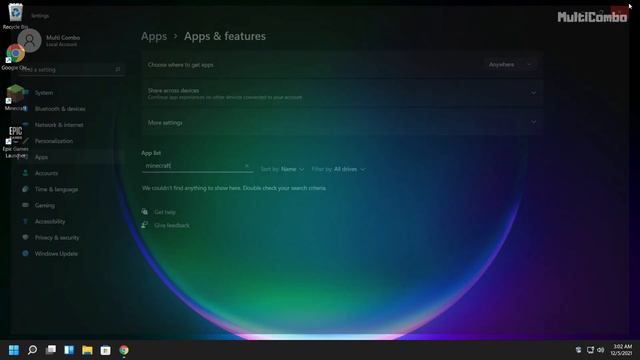640x360 pixels.
Task: Clear the minecraft search text
Action: [247, 166]
